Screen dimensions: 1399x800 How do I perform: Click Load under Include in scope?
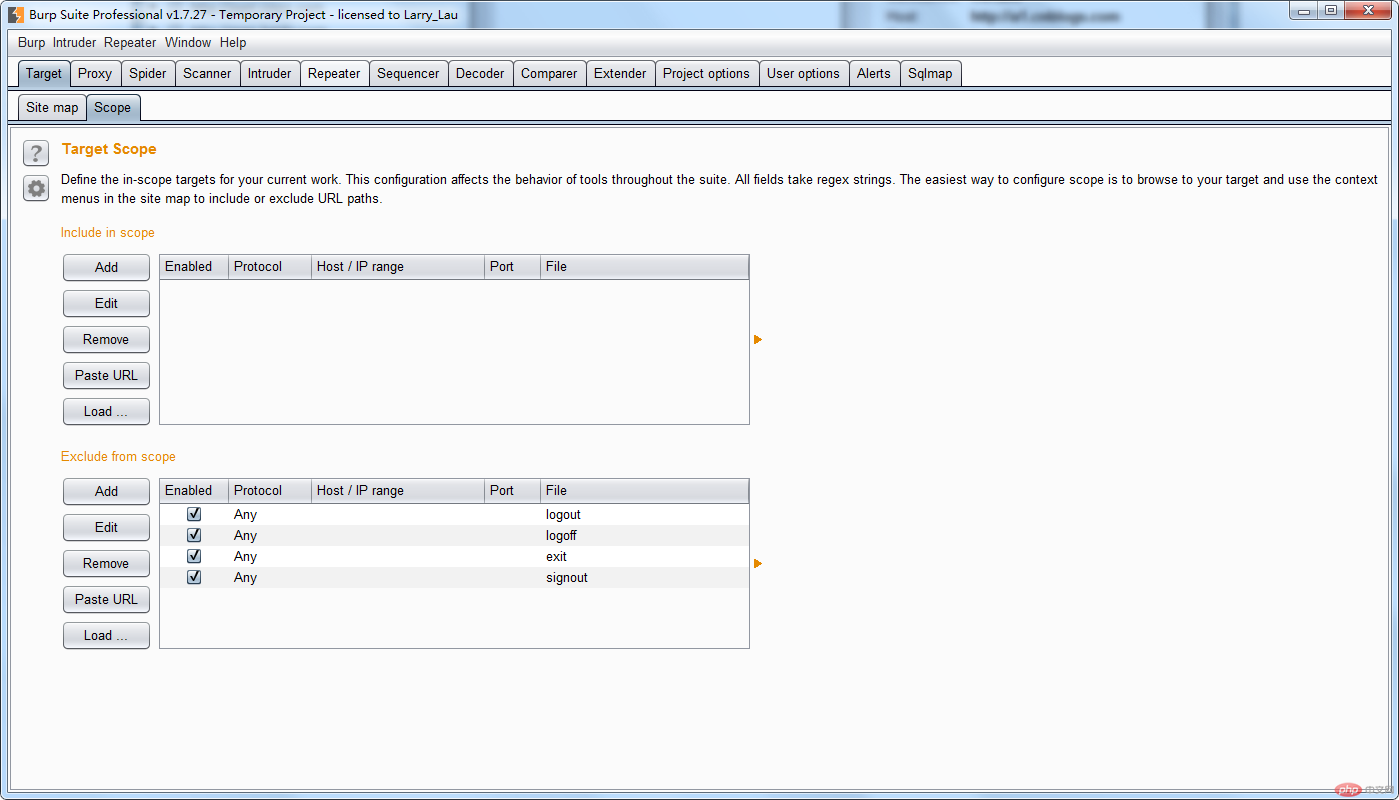(x=106, y=411)
